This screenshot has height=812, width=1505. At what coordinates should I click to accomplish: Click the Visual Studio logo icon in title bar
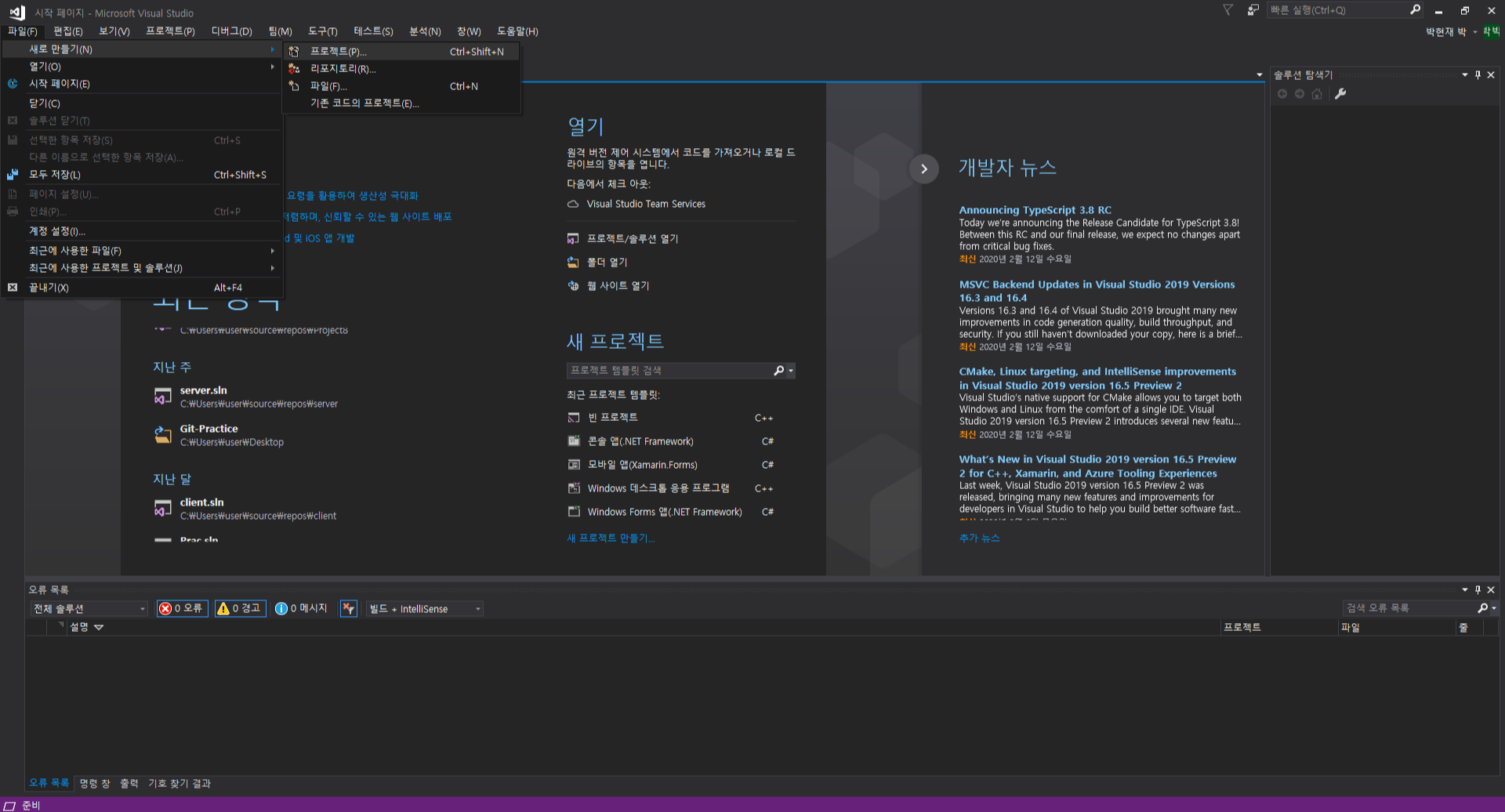(17, 12)
